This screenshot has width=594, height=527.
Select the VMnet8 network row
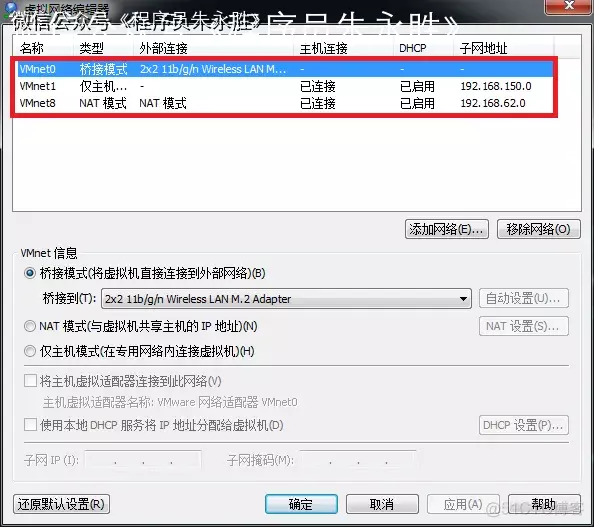(x=285, y=103)
